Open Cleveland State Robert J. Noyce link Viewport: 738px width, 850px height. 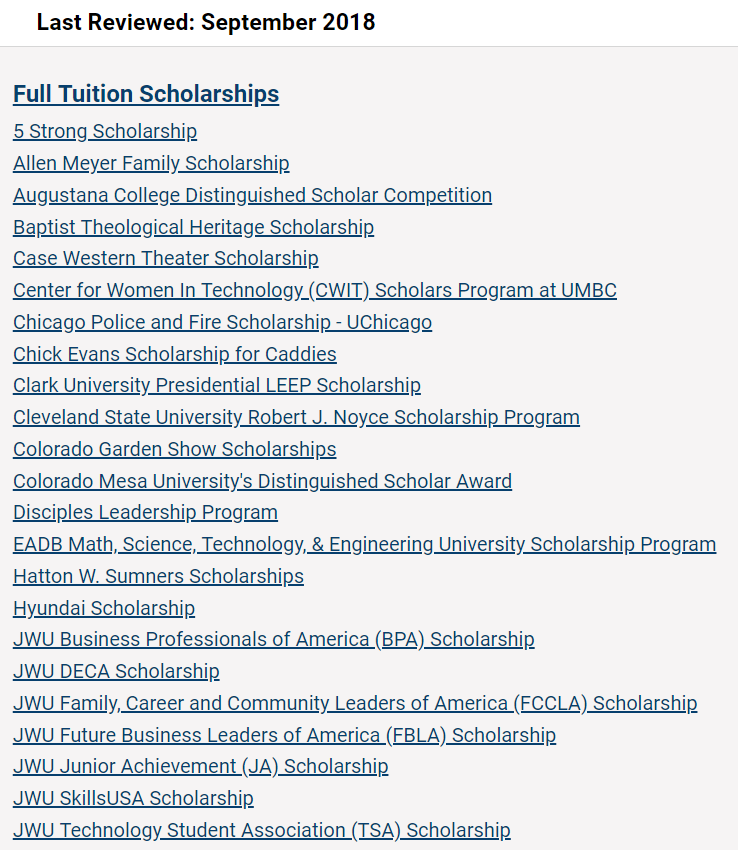tap(296, 417)
